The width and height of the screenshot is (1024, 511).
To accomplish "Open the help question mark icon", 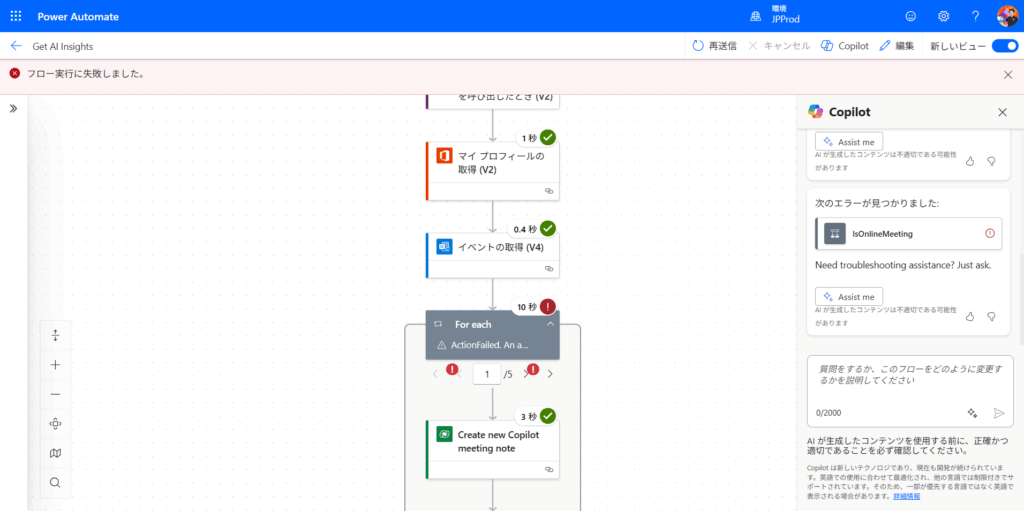I will coord(975,16).
